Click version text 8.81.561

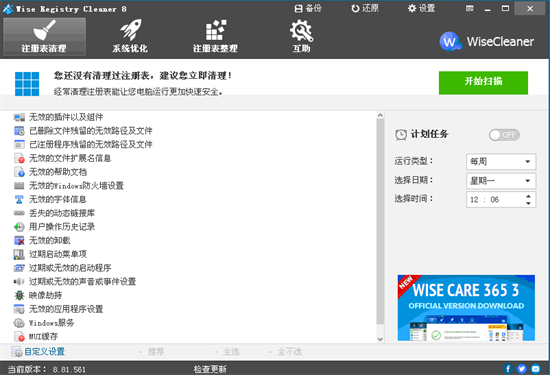click(69, 370)
